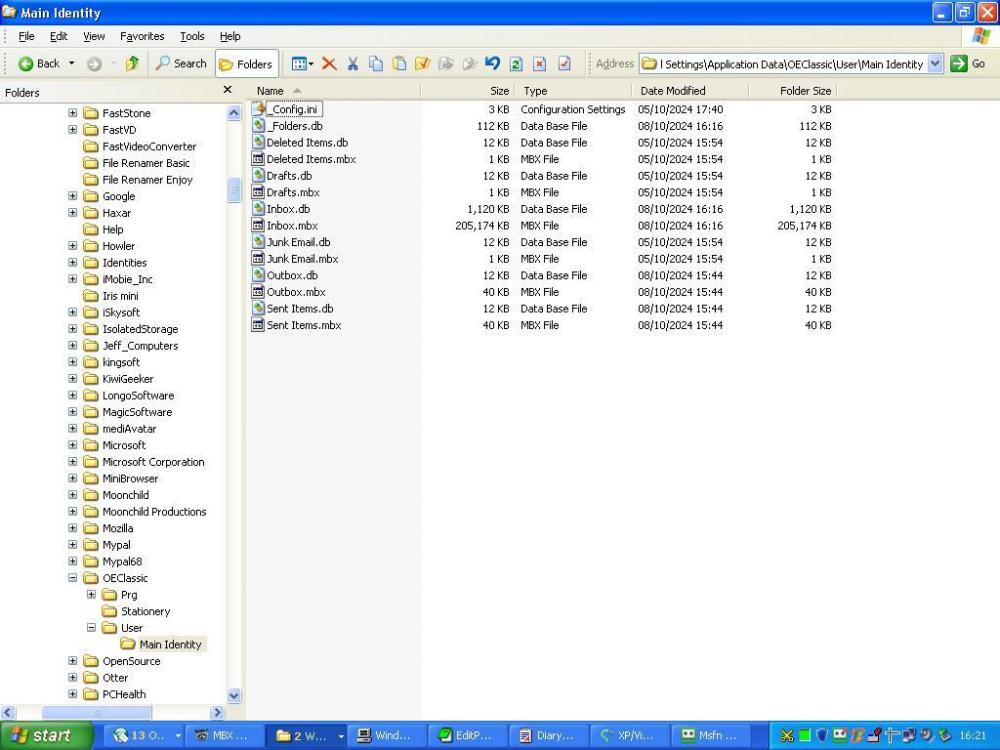Select the Cut toolbar icon

tap(352, 63)
